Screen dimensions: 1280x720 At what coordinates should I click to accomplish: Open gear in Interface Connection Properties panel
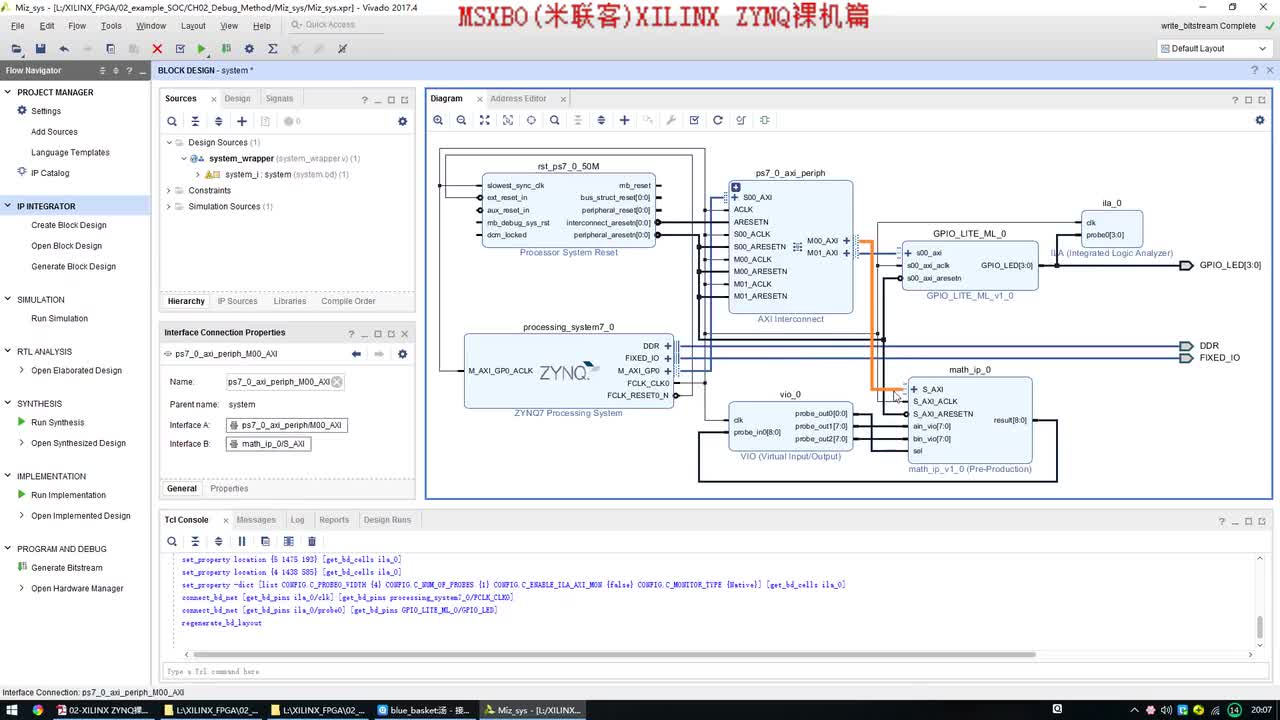402,354
